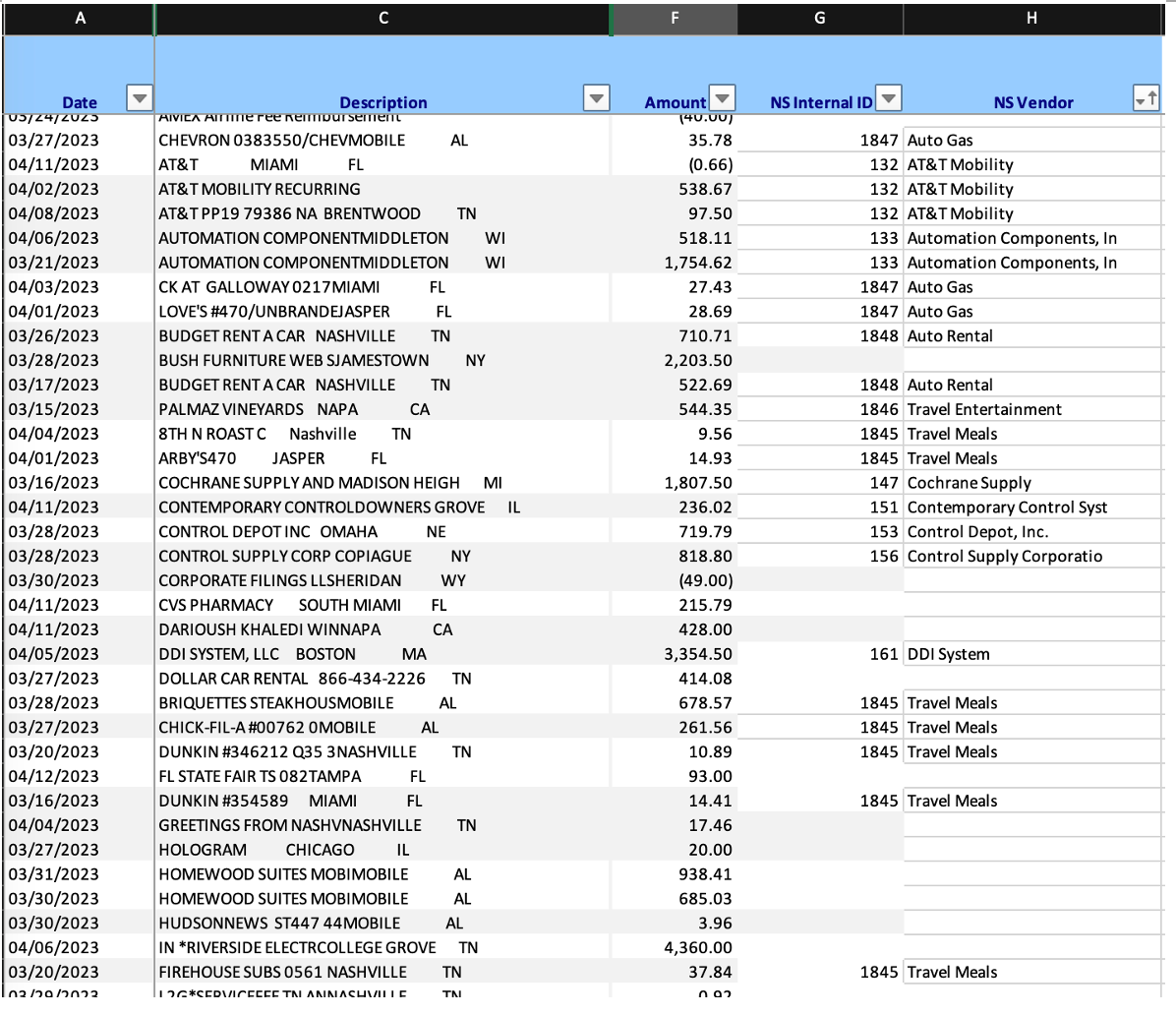Select column C header
This screenshot has height=1015, width=1176.
(383, 18)
